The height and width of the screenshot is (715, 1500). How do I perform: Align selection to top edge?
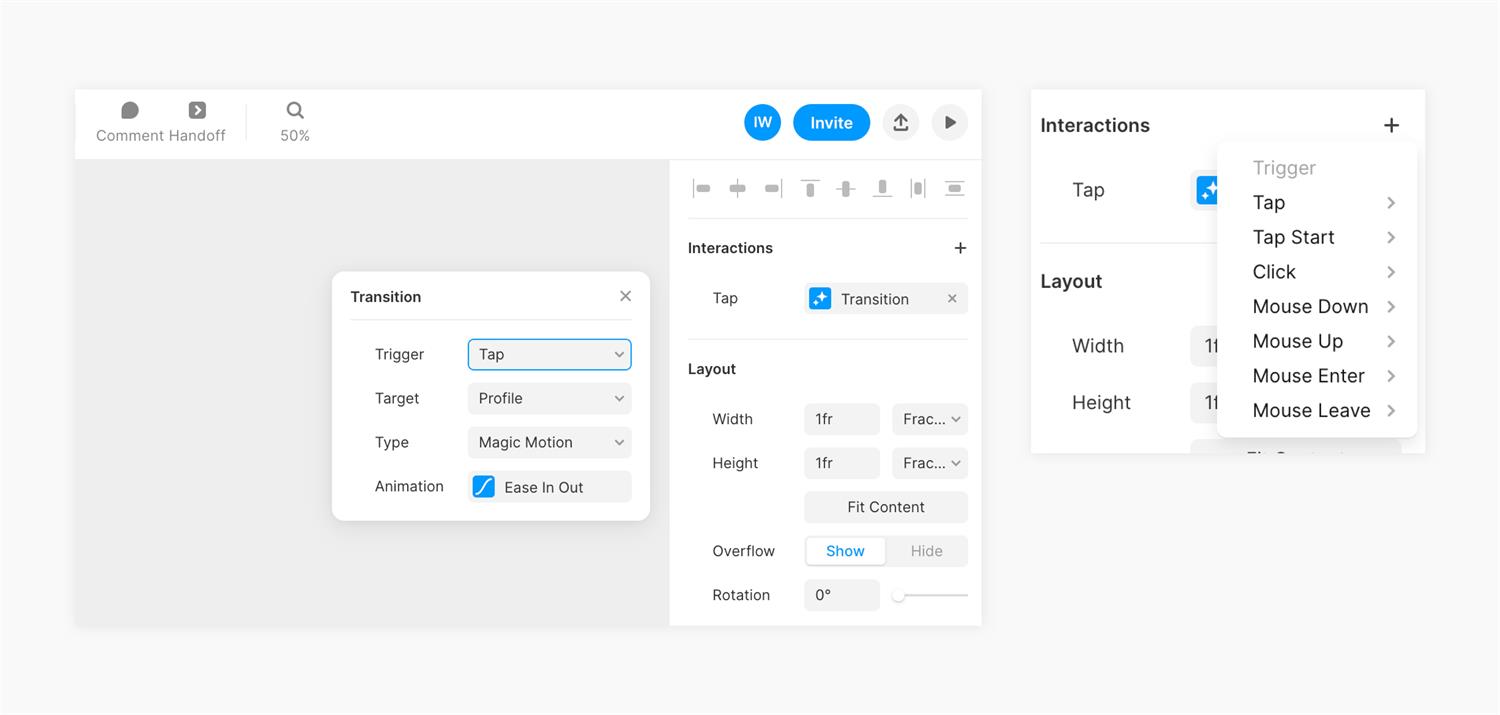810,188
